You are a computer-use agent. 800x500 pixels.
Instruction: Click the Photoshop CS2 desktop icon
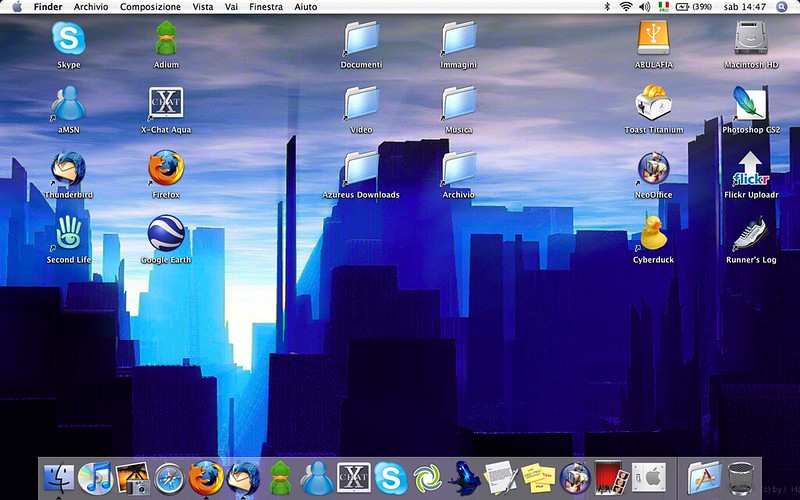pyautogui.click(x=750, y=104)
